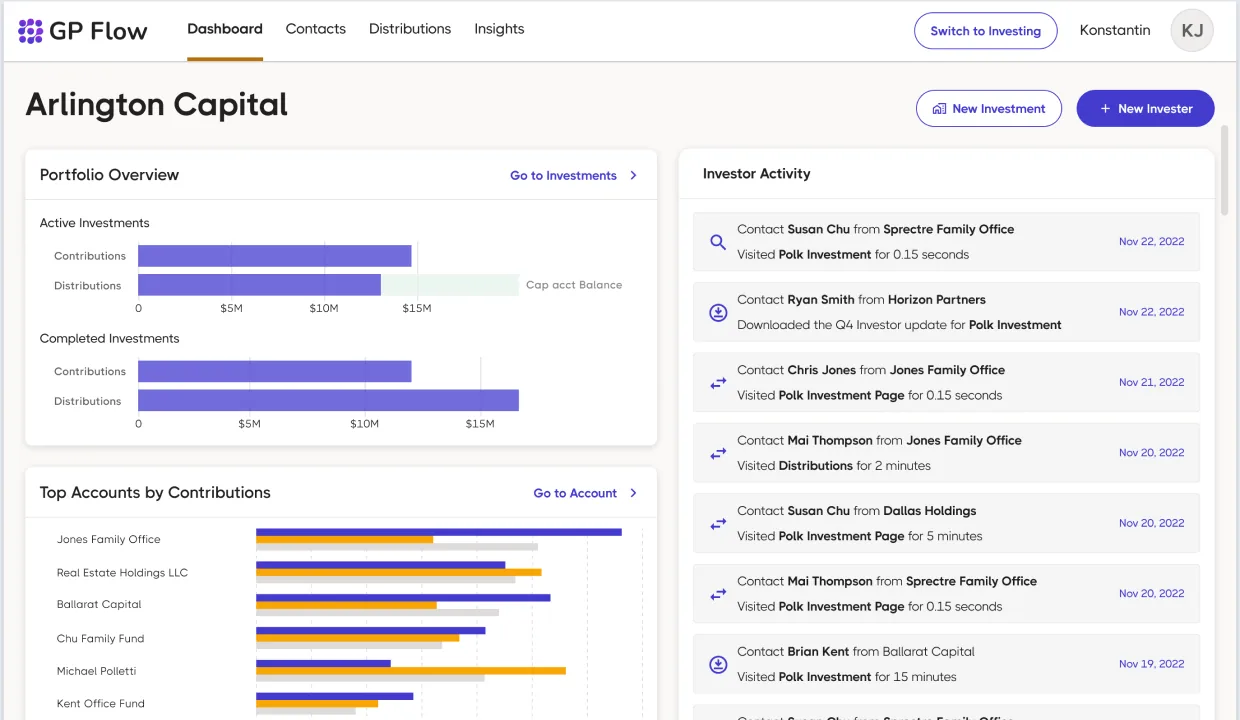Click download icon on Ryan Smith activity
Image resolution: width=1240 pixels, height=720 pixels.
(718, 312)
